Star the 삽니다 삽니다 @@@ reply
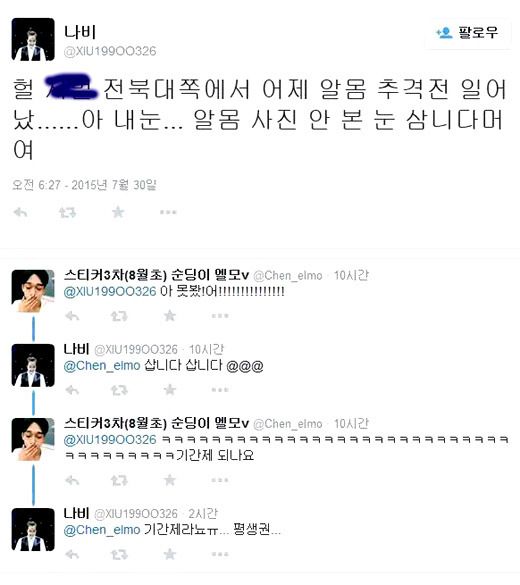 click(170, 390)
